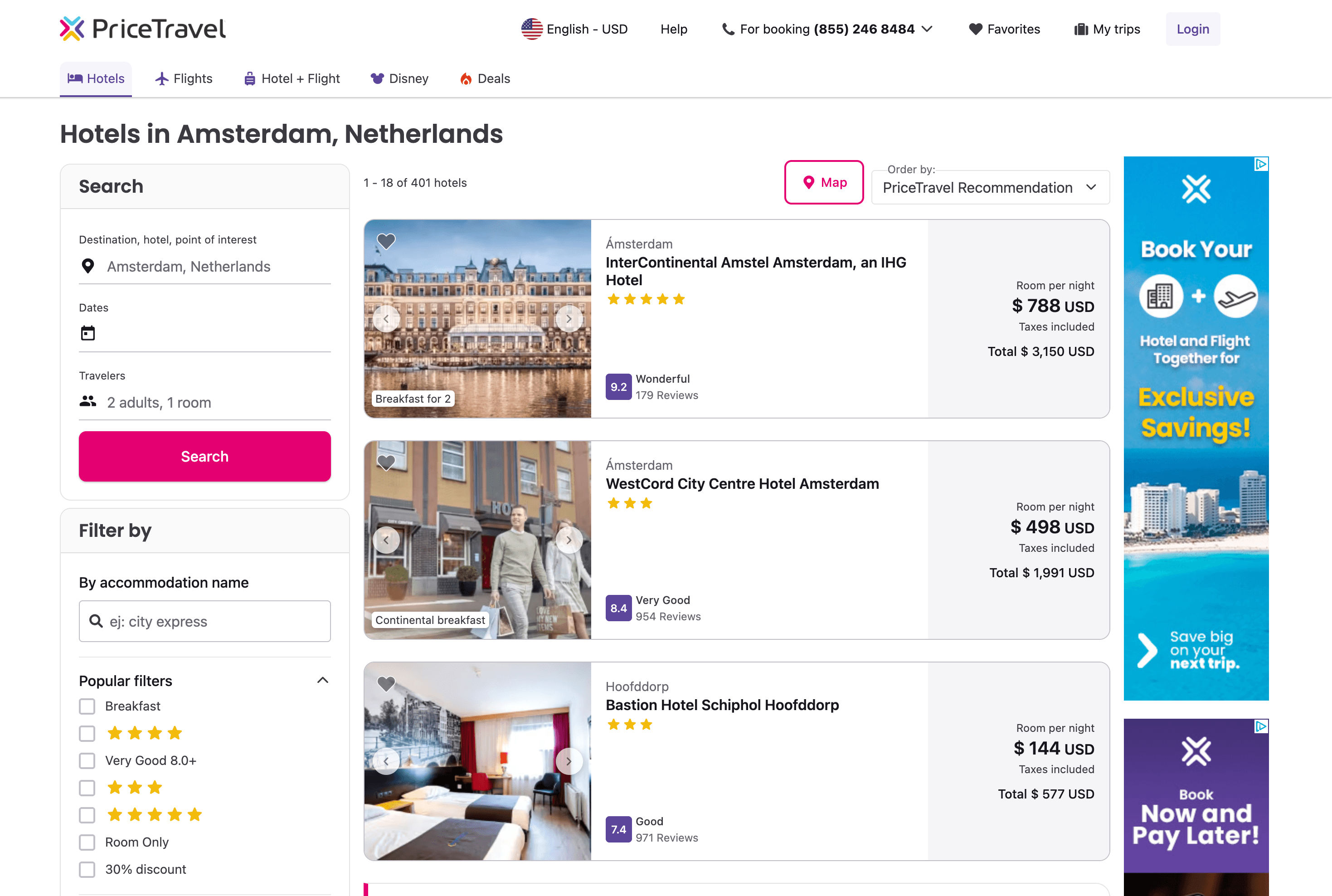Open the Map view button
The height and width of the screenshot is (896, 1332).
click(x=824, y=182)
